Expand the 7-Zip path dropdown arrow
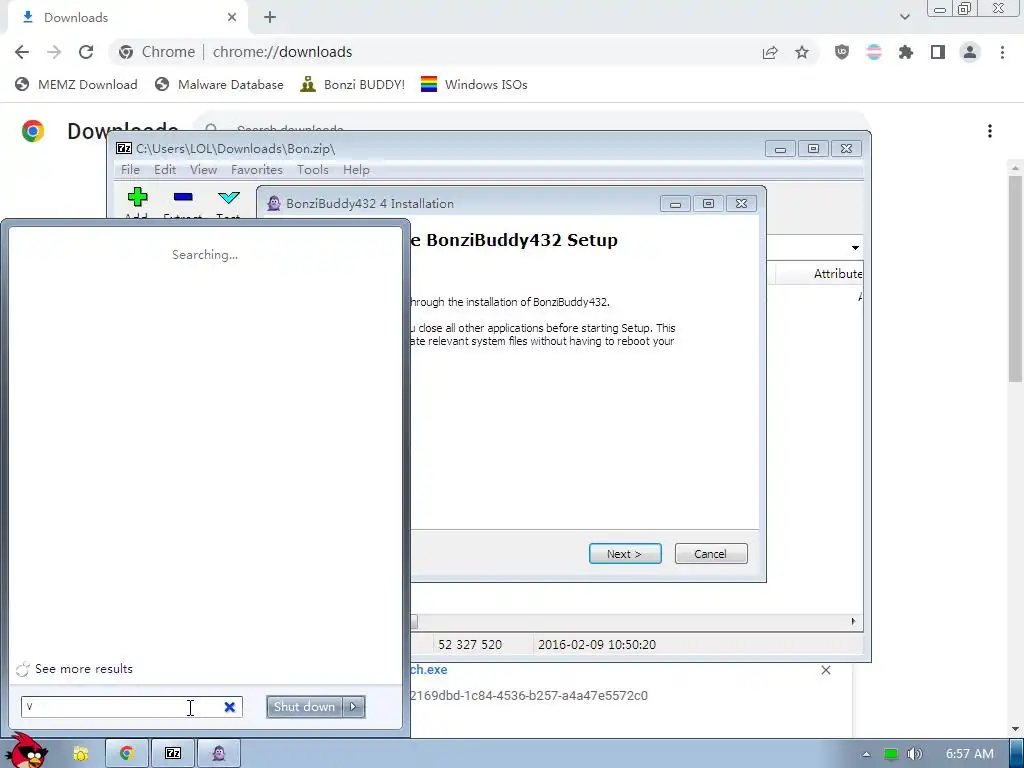 [855, 248]
